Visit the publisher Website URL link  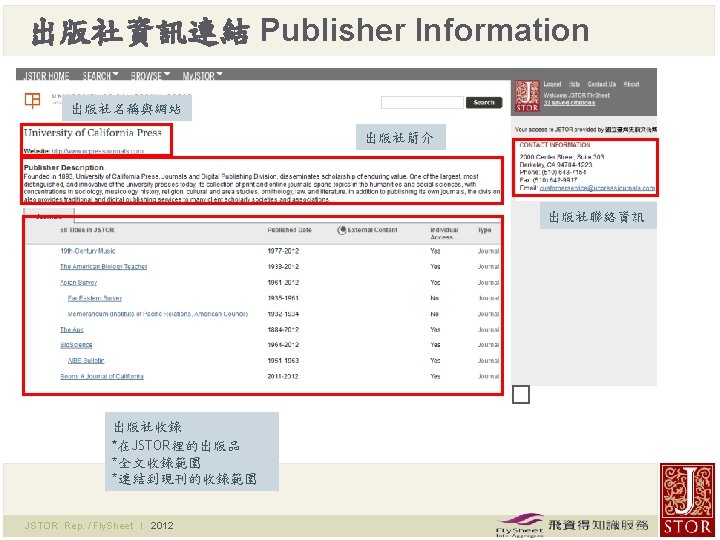click(97, 151)
